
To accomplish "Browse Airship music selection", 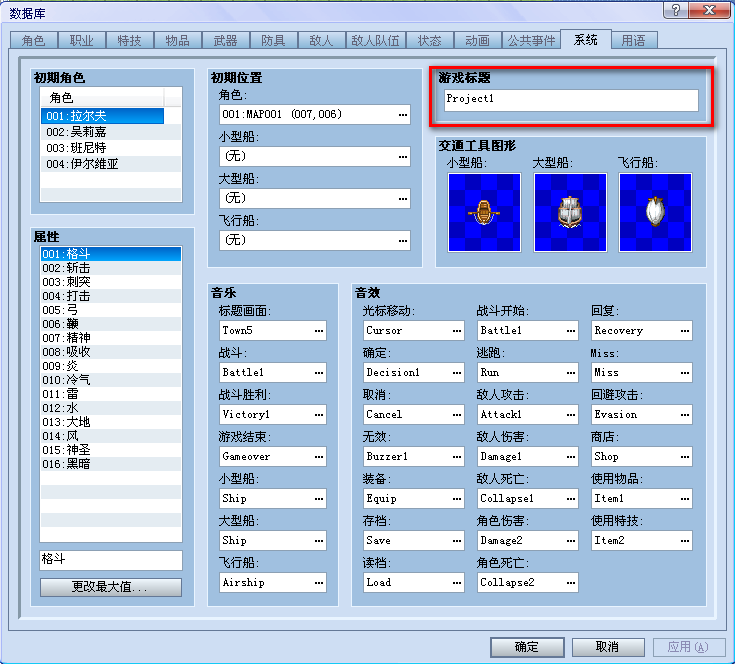I will click(x=319, y=582).
